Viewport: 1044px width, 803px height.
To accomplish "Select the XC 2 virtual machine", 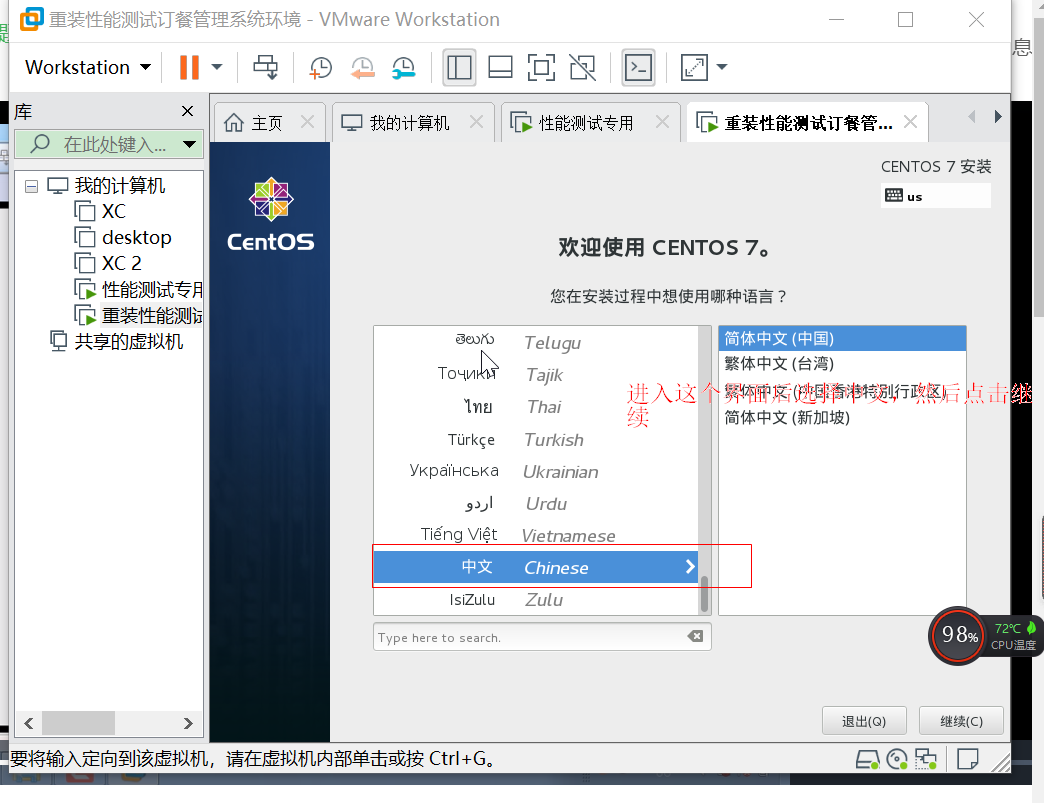I will click(108, 264).
